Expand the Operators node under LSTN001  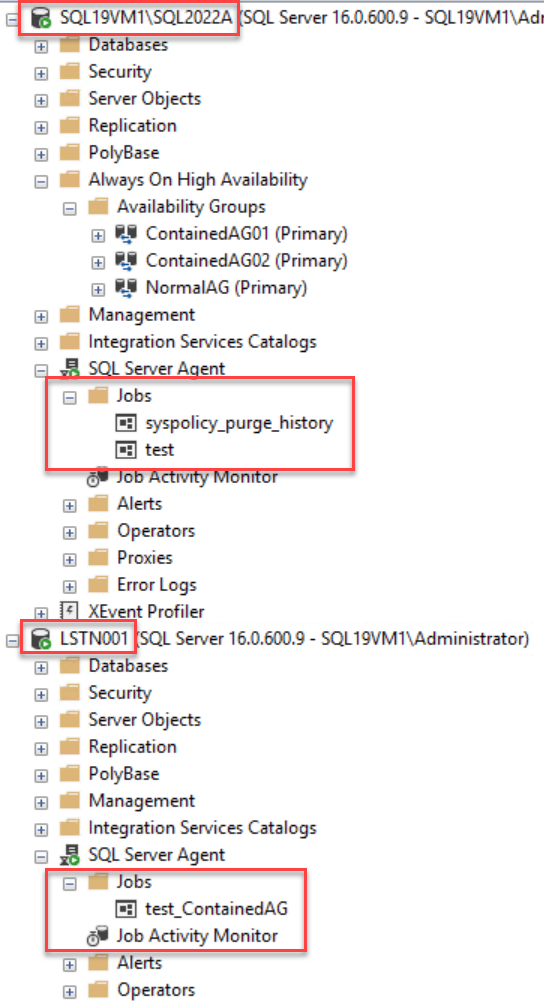70,991
